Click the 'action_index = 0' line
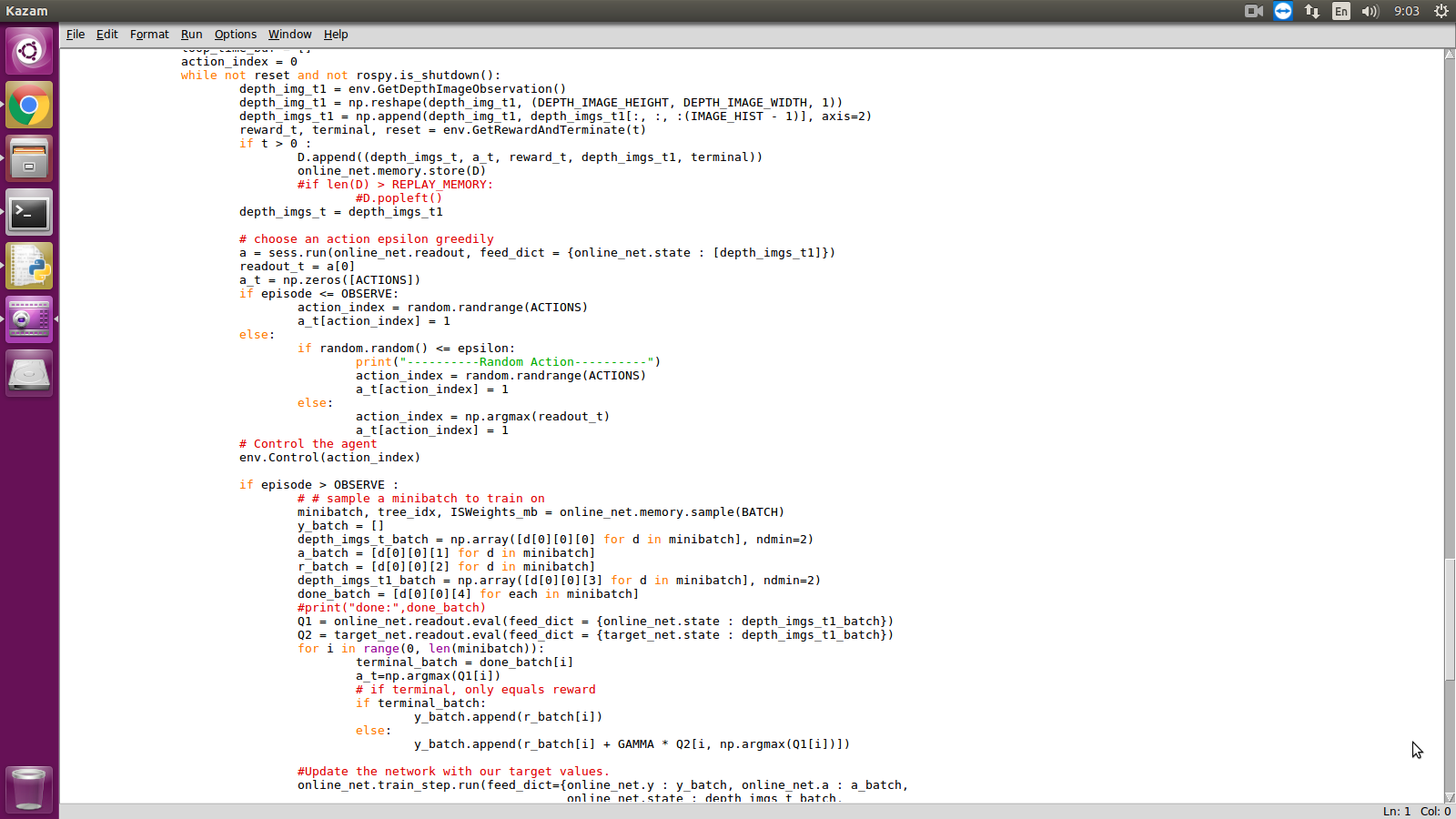The image size is (1456, 819). [238, 62]
